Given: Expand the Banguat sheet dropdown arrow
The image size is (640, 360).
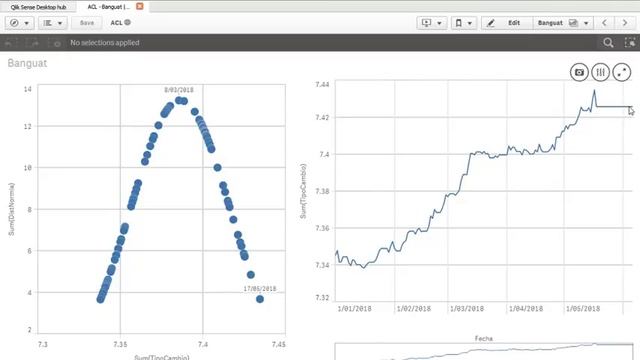Looking at the screenshot, I should [586, 23].
